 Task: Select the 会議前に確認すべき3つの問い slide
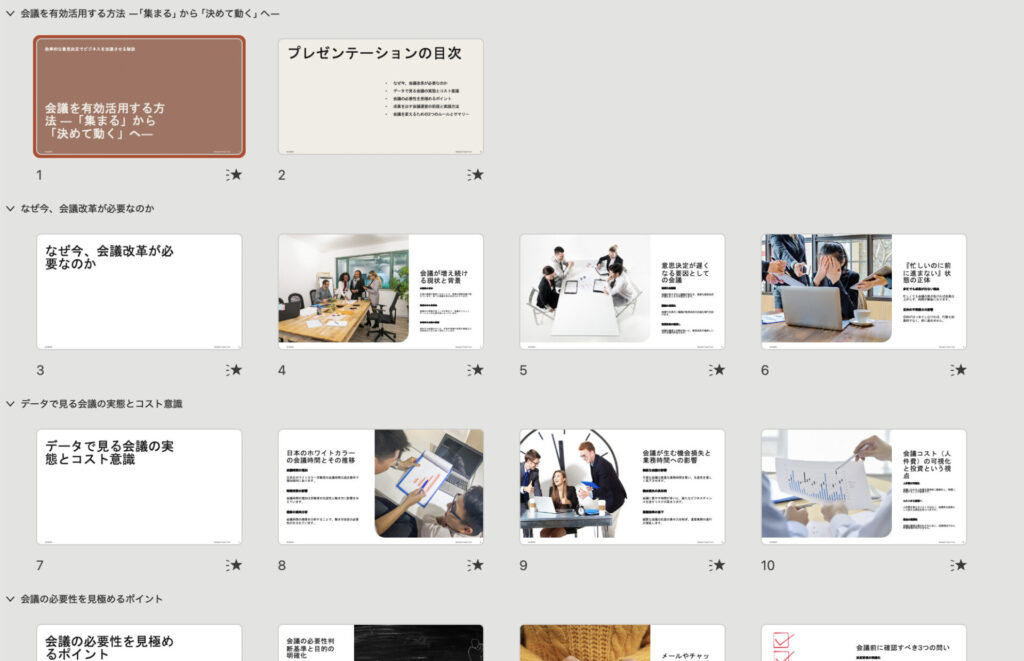pos(864,643)
